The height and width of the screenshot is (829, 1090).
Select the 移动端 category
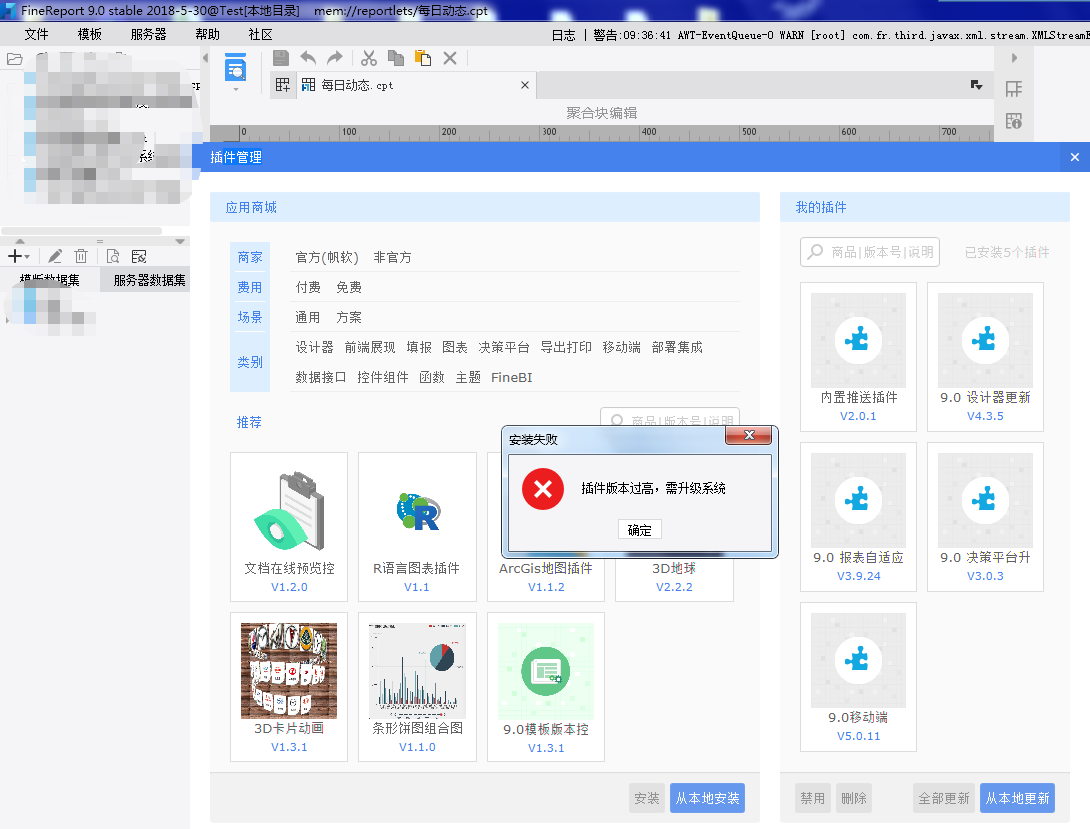621,347
